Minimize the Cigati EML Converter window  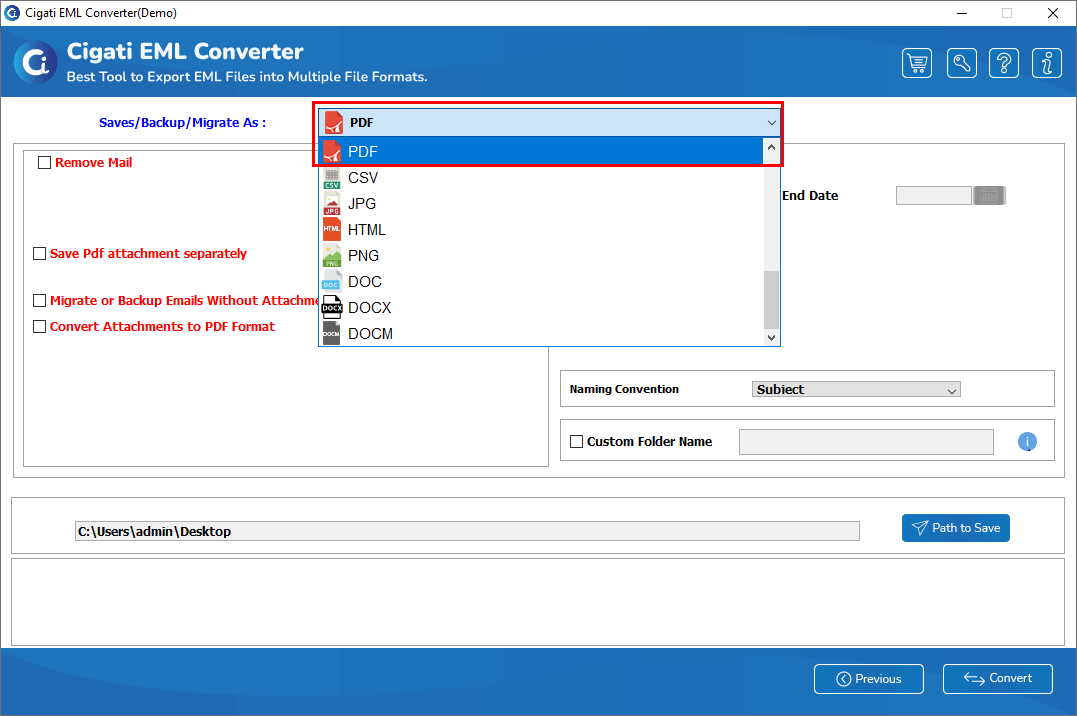962,13
